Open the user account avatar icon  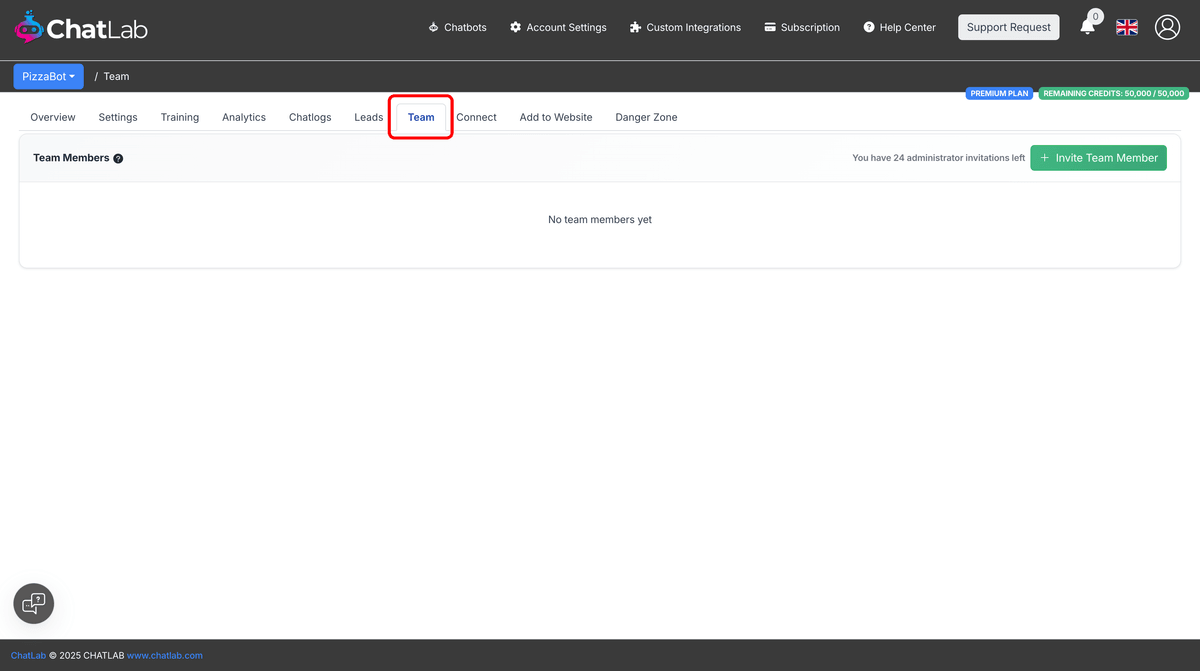1167,27
